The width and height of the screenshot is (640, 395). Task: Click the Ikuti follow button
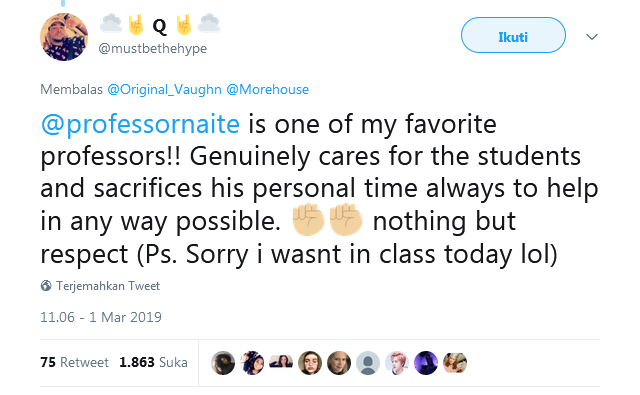[513, 36]
